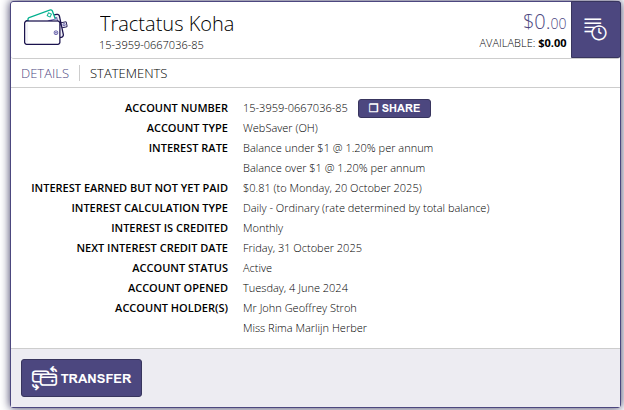Click the Friday, 31 October 2025 date

point(302,248)
